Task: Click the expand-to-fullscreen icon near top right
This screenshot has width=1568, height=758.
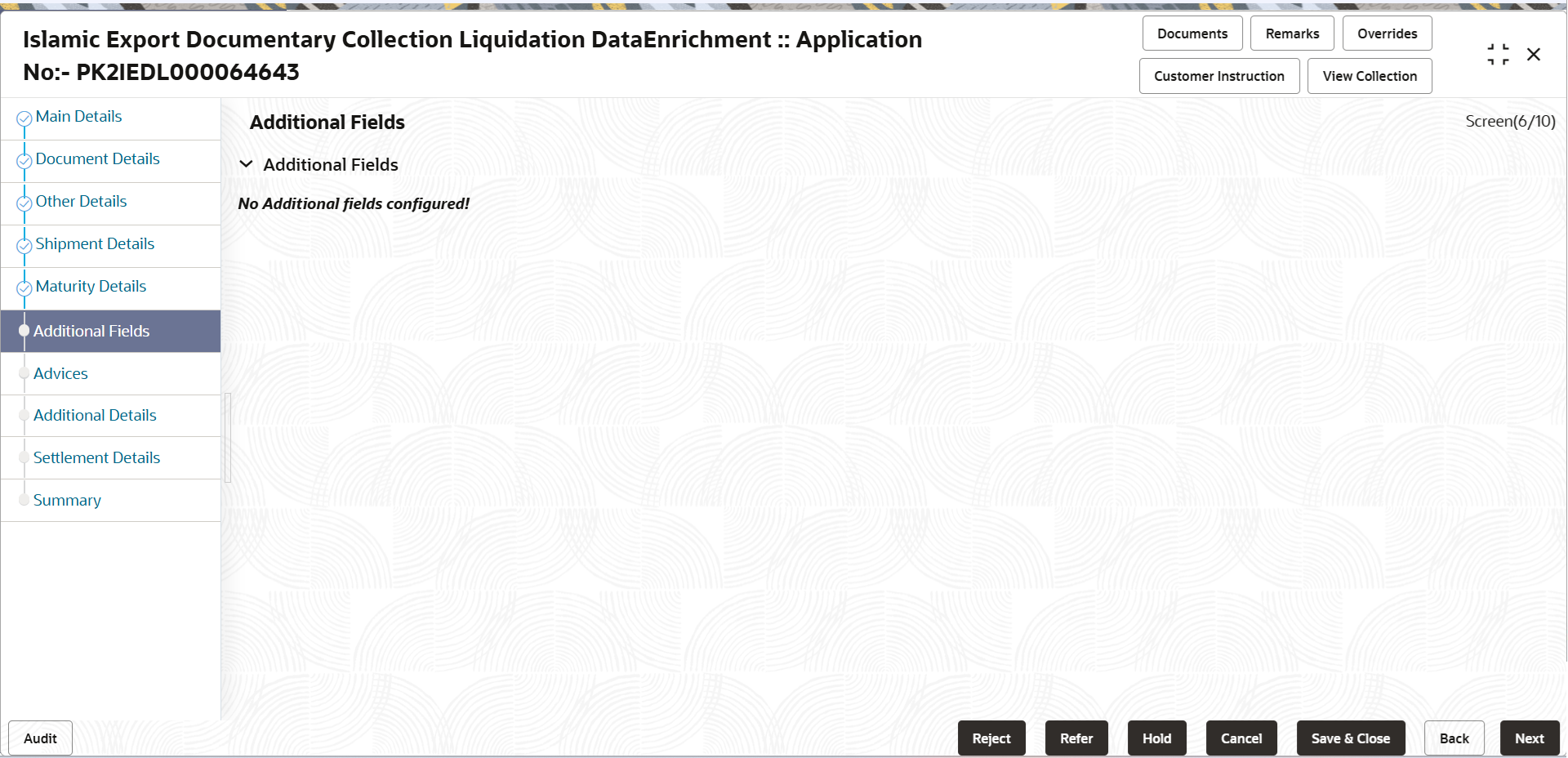Action: pos(1498,54)
